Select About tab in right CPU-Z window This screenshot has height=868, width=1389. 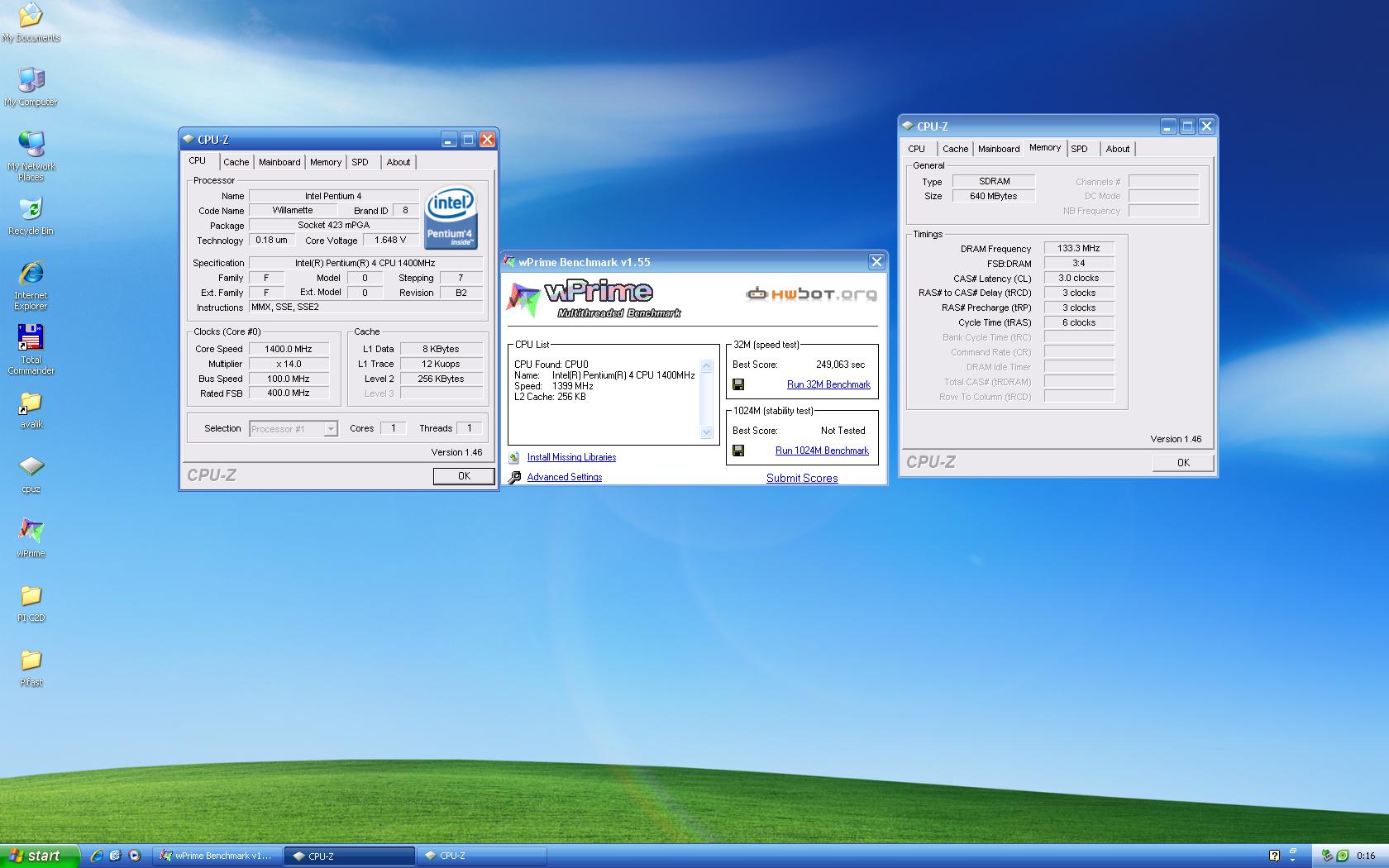[1118, 149]
